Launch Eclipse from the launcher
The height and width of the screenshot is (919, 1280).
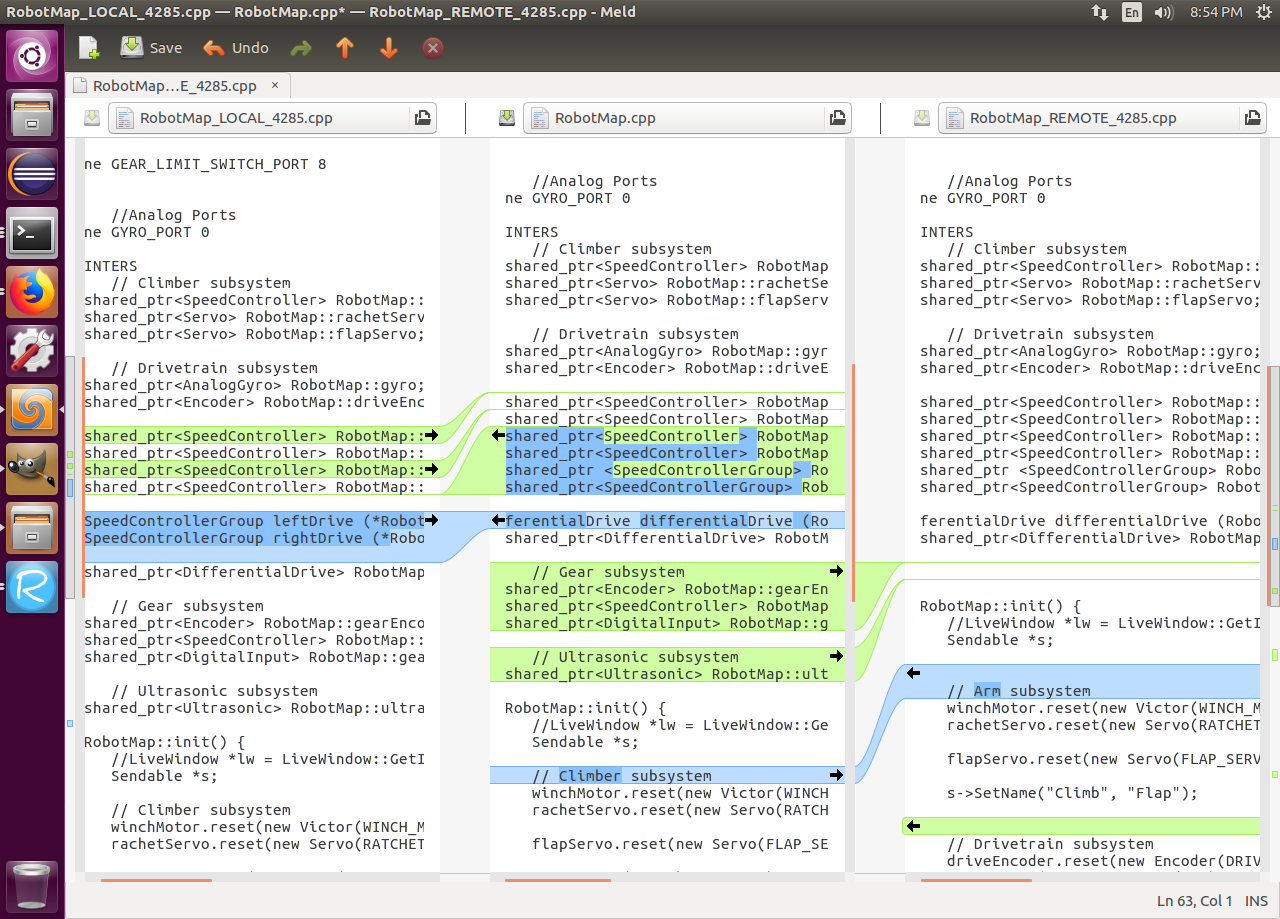pyautogui.click(x=32, y=175)
